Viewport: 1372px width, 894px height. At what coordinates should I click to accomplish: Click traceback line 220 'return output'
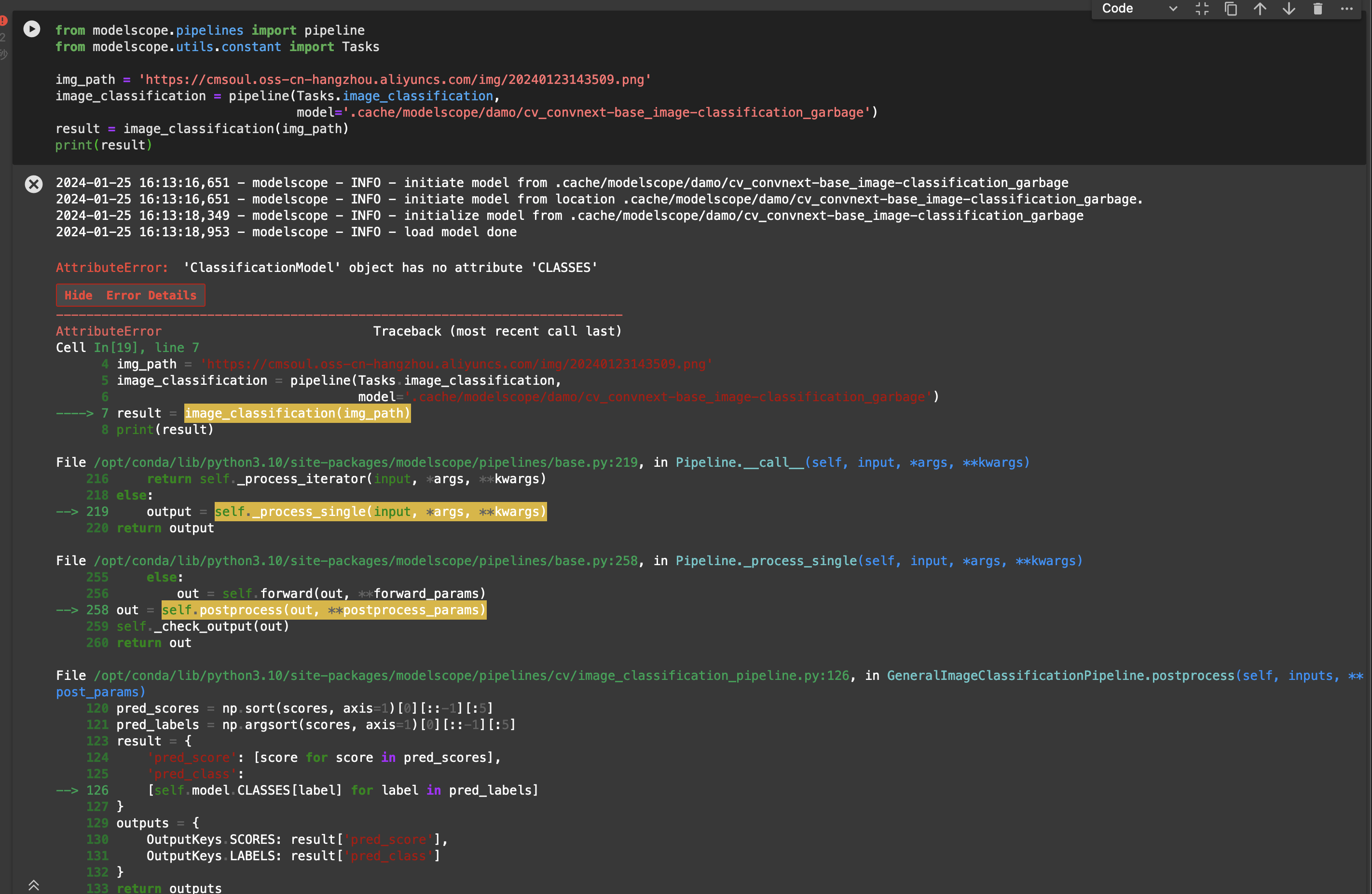(x=165, y=528)
